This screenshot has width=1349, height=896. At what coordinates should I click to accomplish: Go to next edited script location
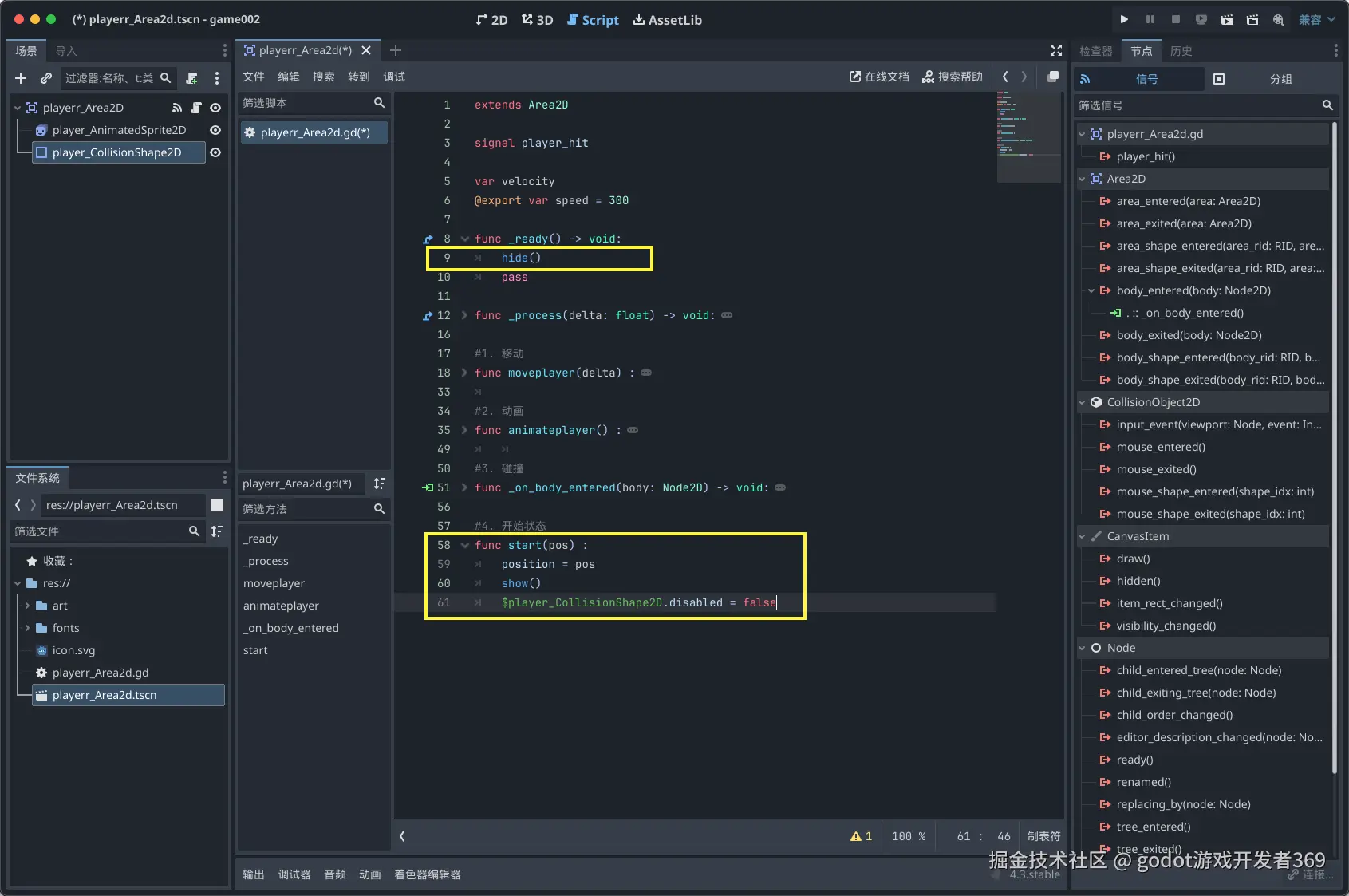click(x=1024, y=77)
